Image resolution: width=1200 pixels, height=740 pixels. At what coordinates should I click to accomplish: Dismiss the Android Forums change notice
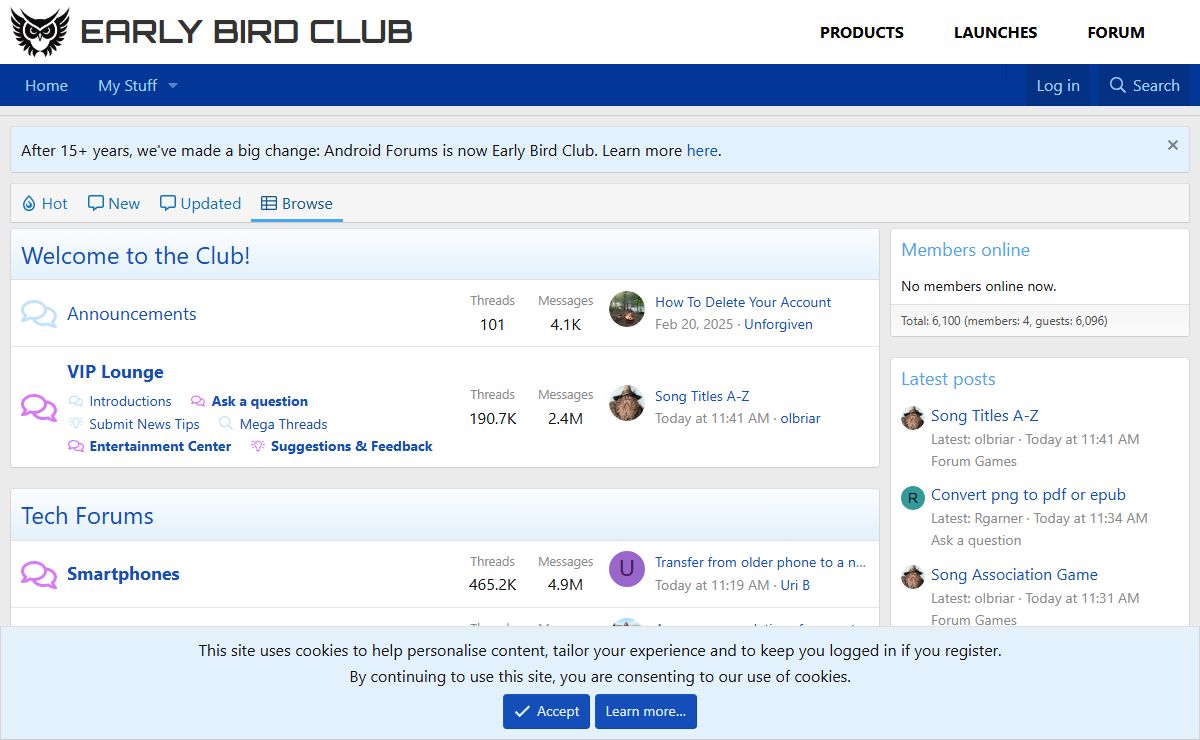point(1172,145)
